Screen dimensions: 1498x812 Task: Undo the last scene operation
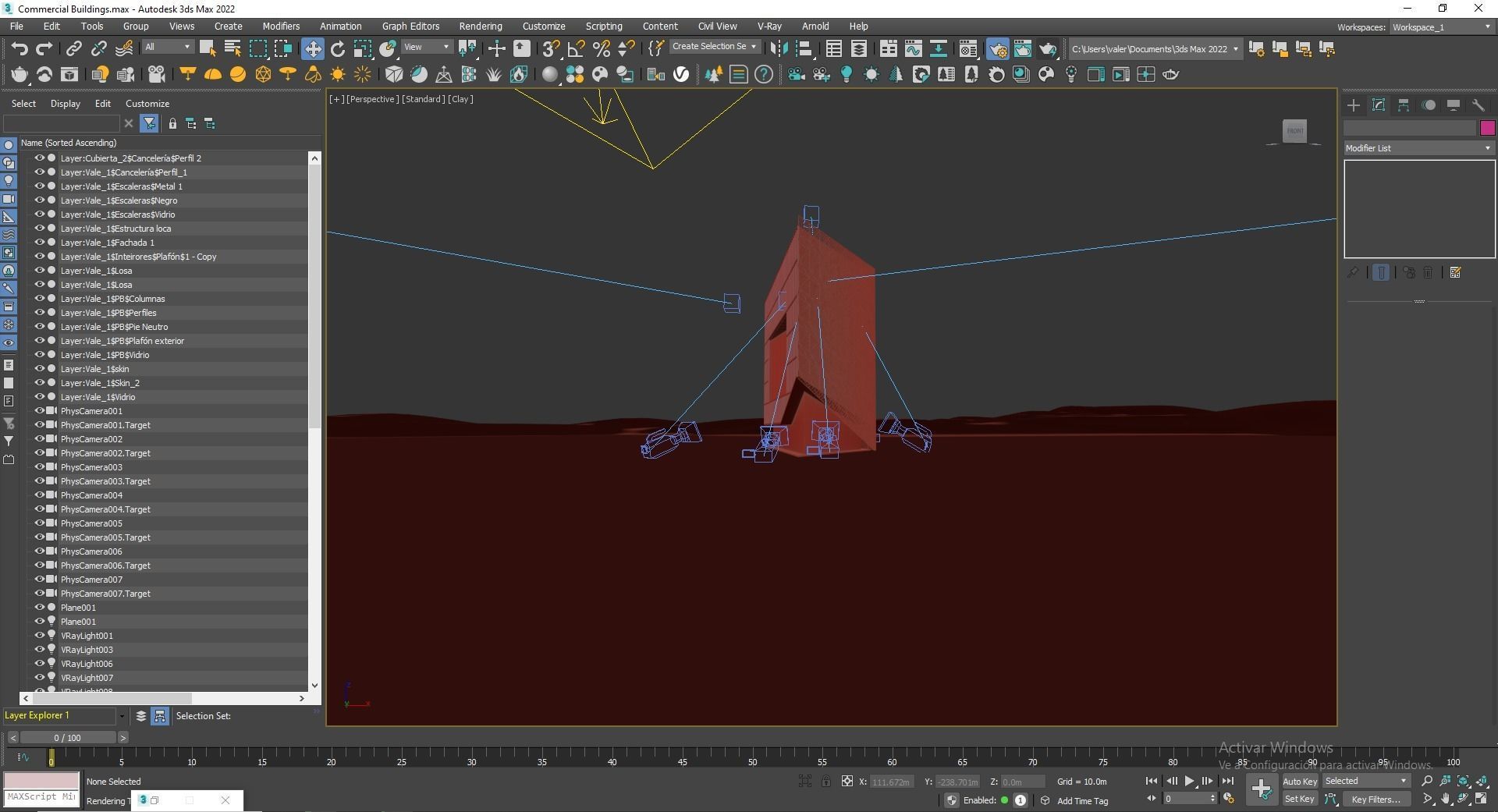[20, 48]
